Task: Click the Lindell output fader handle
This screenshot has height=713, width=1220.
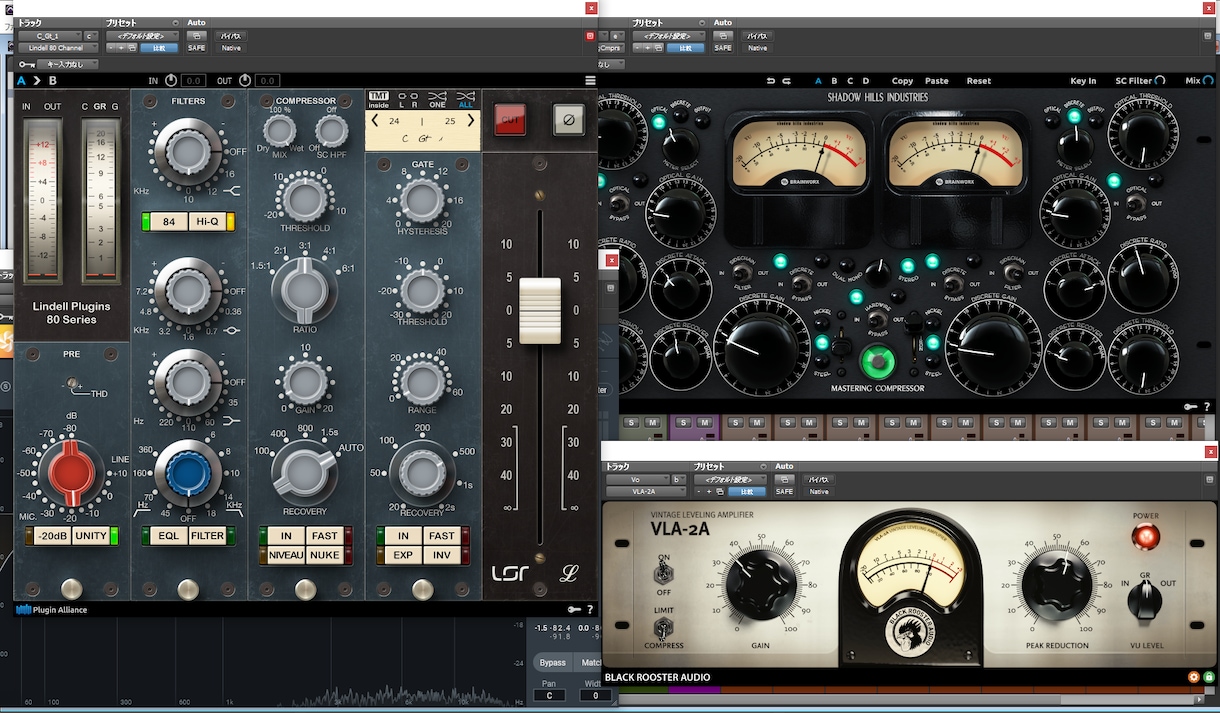Action: point(540,311)
